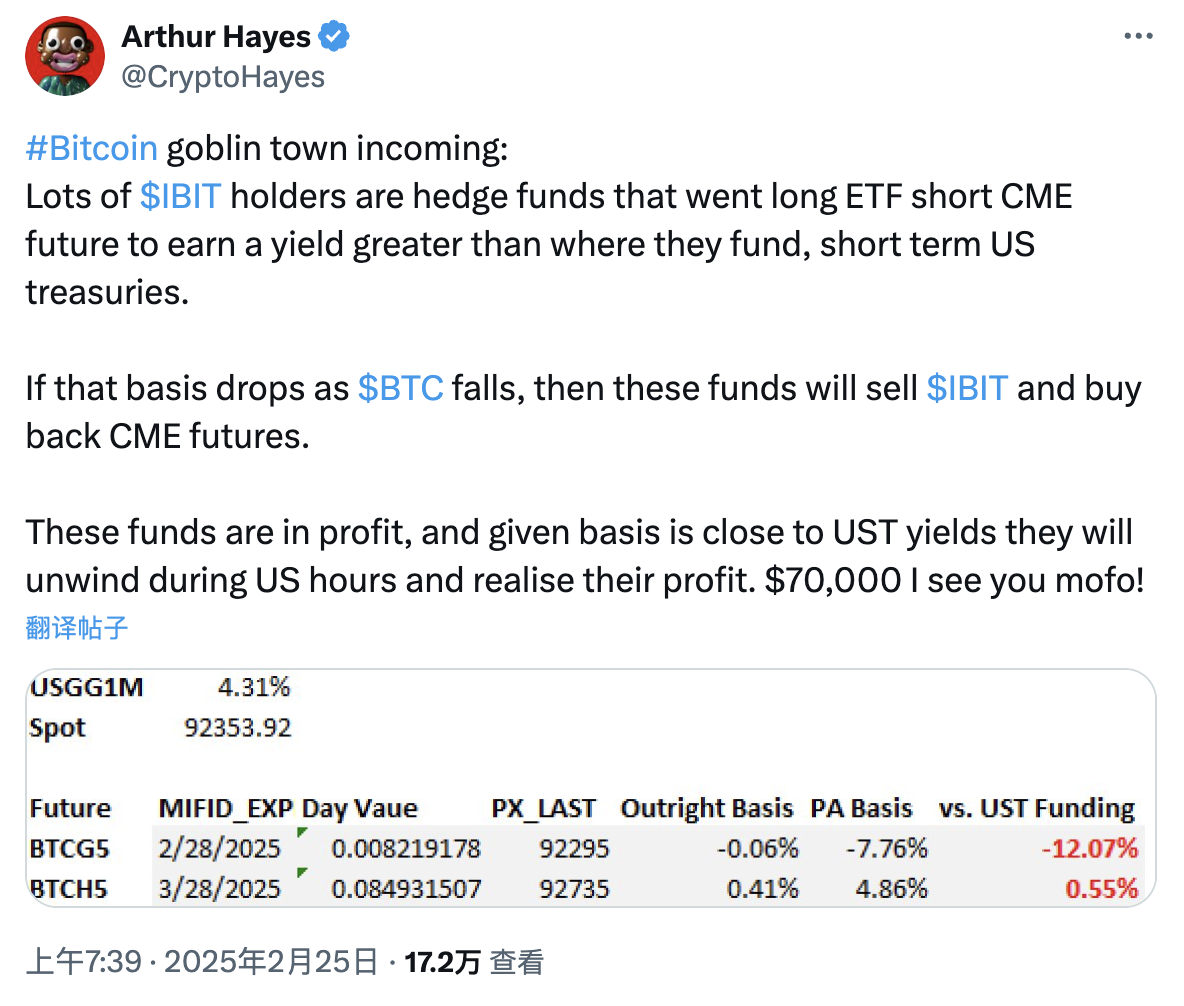Click Arthur Hayes' verified blue badge
Screen dimensions: 1184x1006
334,35
